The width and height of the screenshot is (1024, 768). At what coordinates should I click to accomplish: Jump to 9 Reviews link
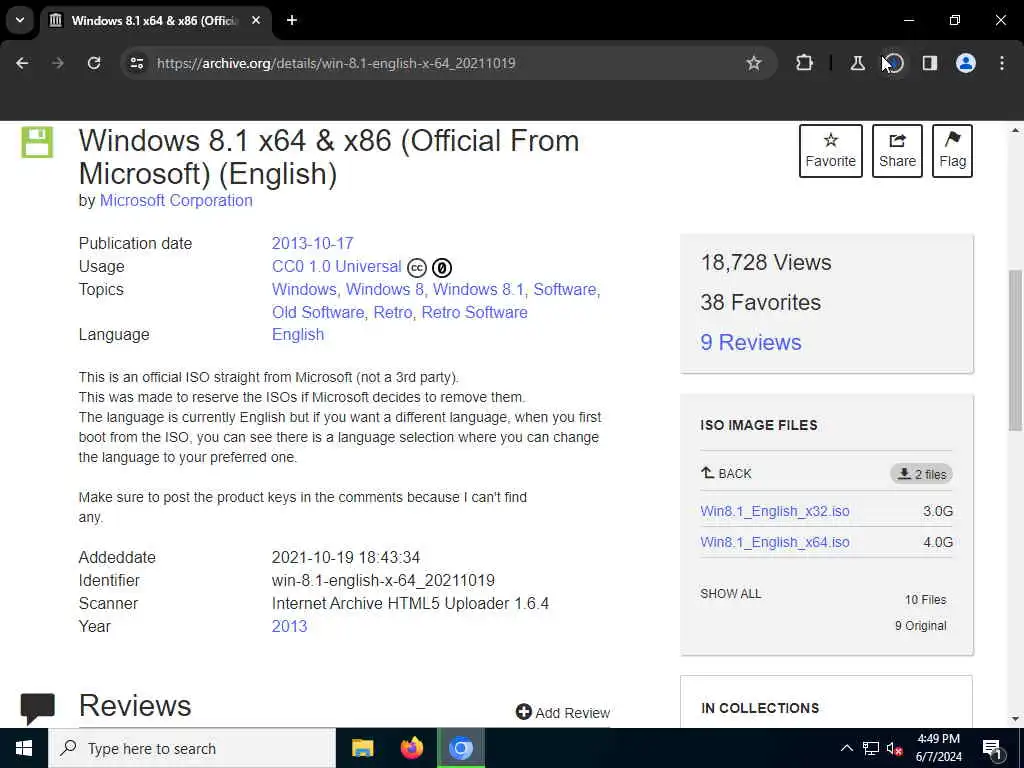[x=750, y=342]
